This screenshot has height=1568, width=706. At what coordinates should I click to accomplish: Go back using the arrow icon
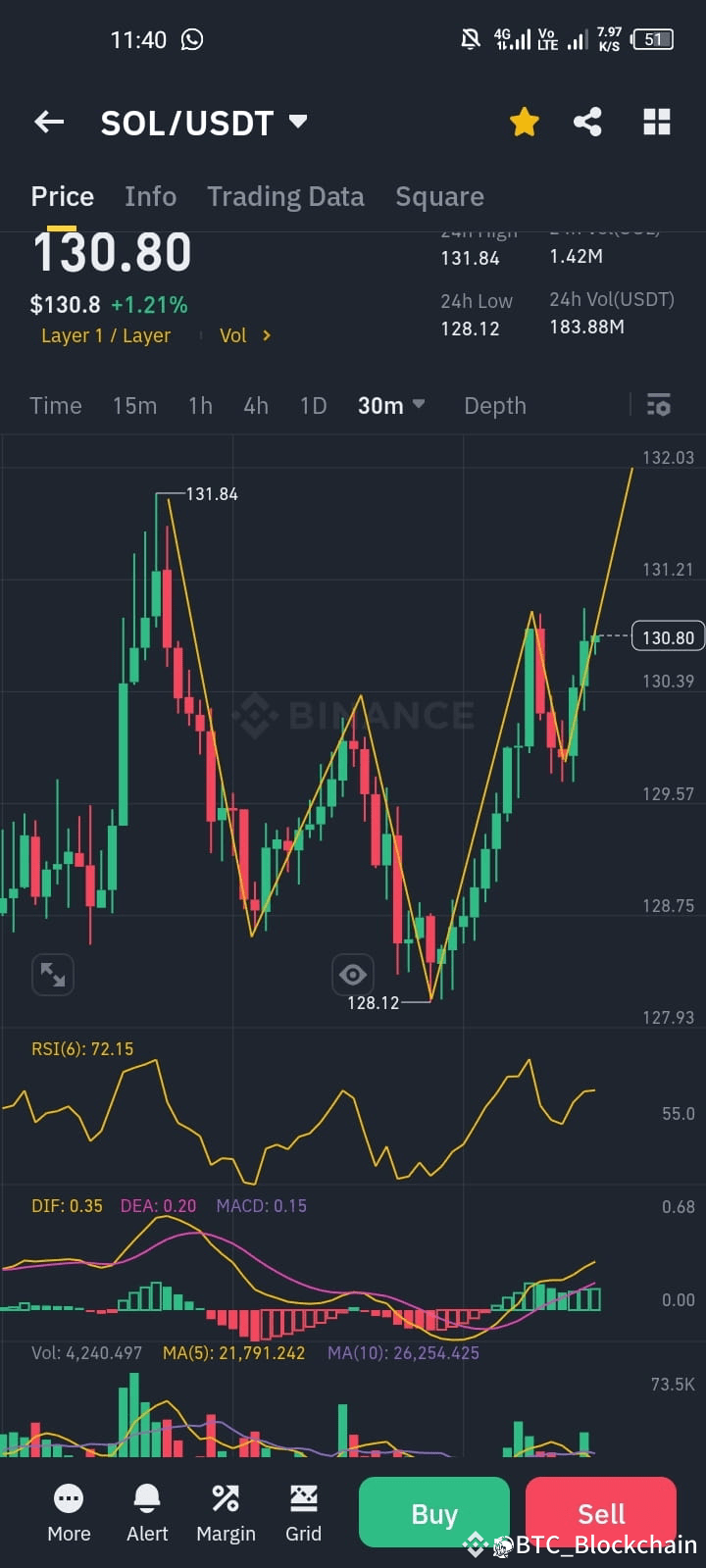(49, 122)
